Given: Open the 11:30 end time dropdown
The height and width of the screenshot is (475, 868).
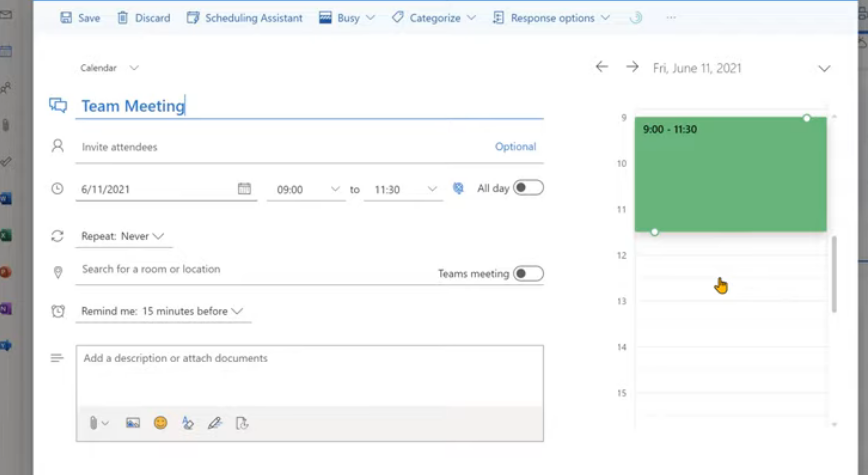Looking at the screenshot, I should (x=404, y=189).
